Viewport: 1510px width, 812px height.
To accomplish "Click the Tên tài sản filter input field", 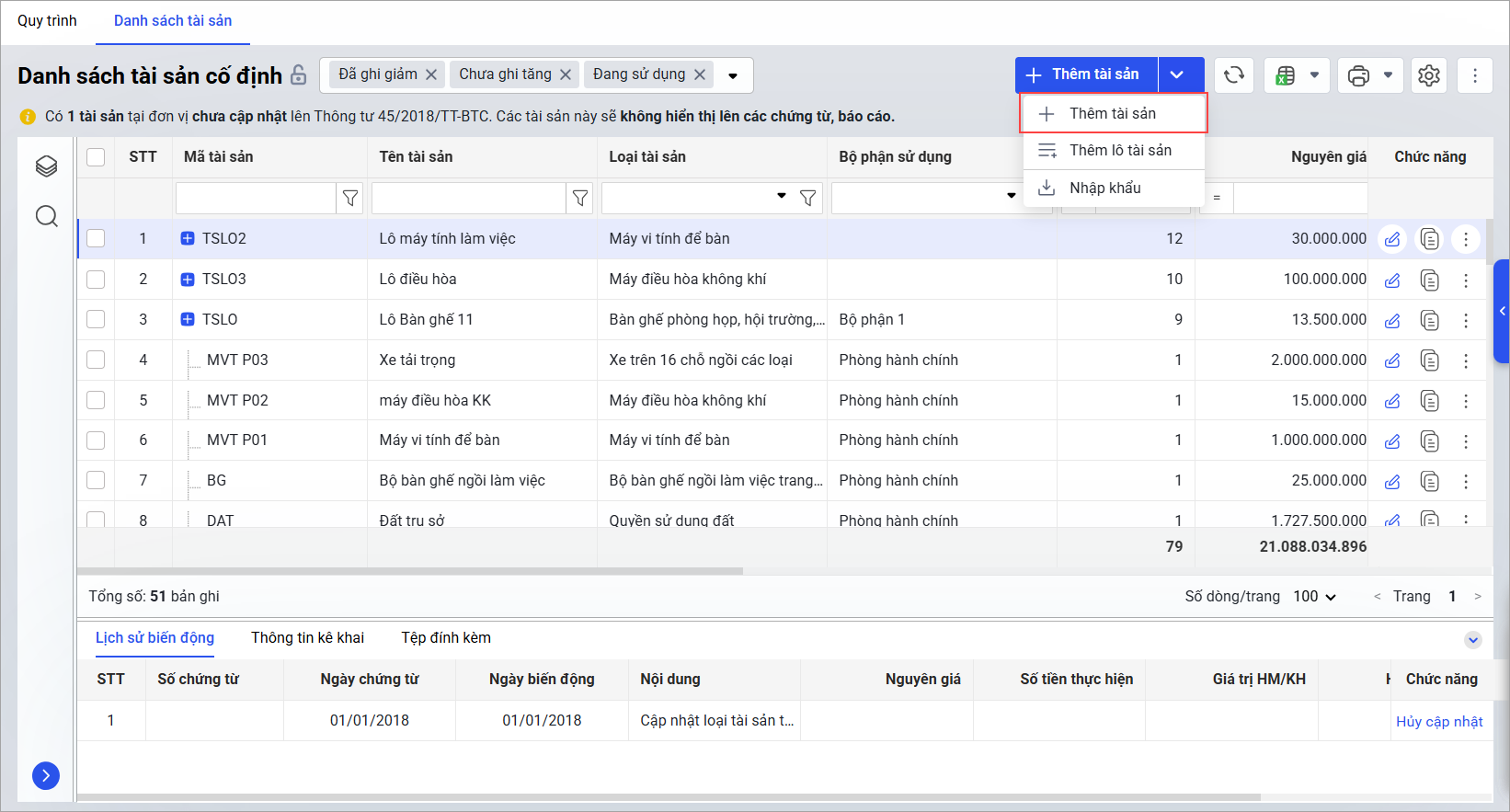I will tap(468, 198).
